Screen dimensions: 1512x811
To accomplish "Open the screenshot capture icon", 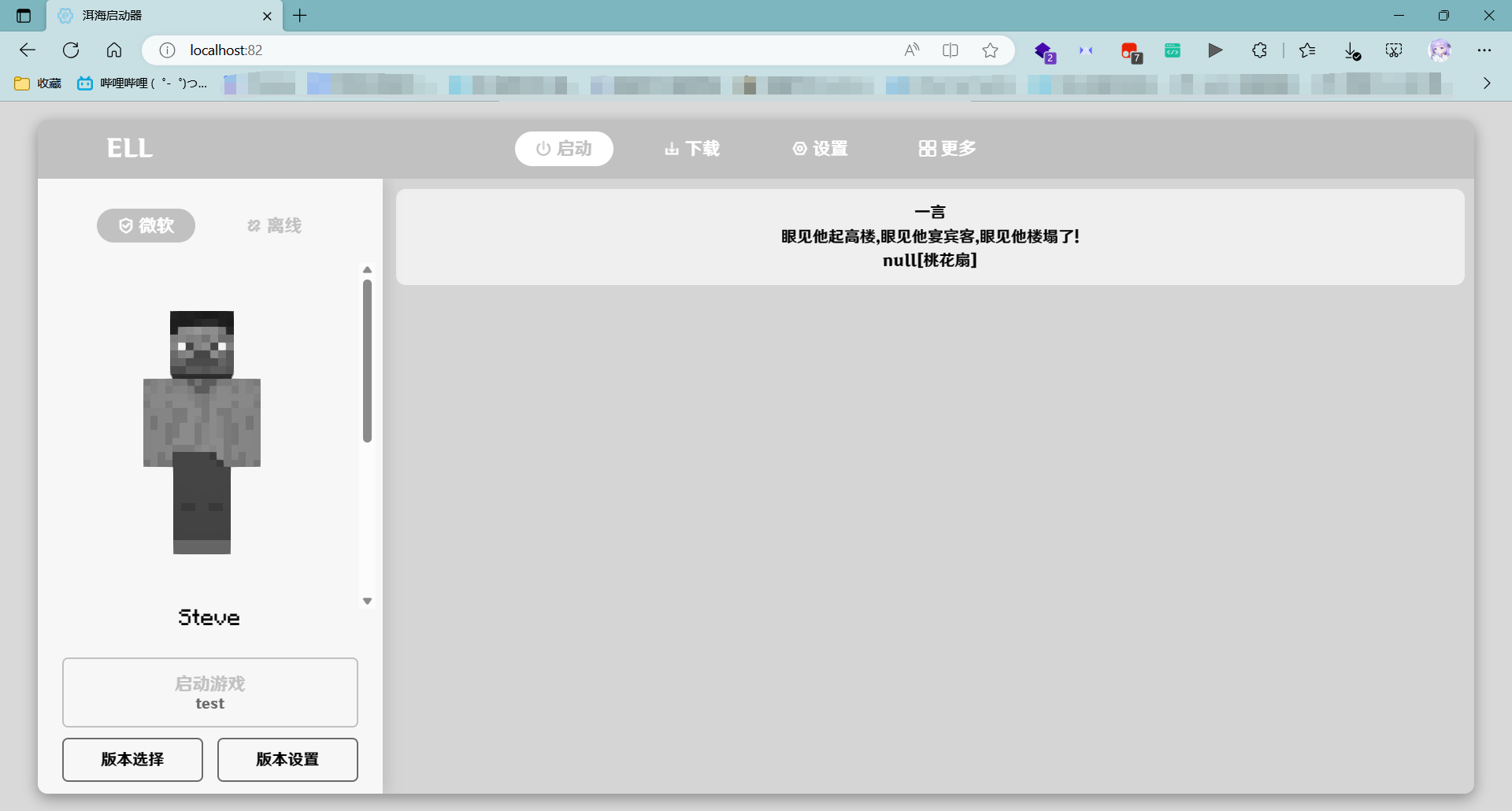I will (x=1394, y=50).
